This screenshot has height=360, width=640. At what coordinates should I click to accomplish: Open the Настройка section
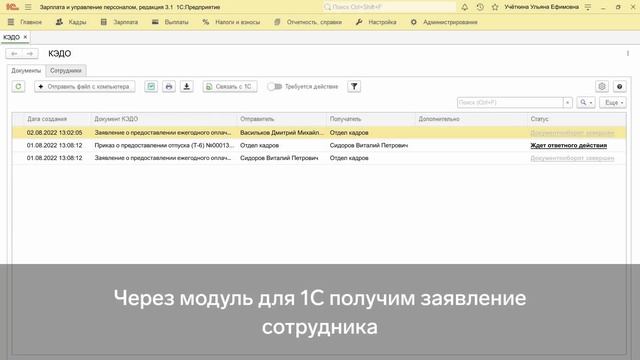pos(376,22)
